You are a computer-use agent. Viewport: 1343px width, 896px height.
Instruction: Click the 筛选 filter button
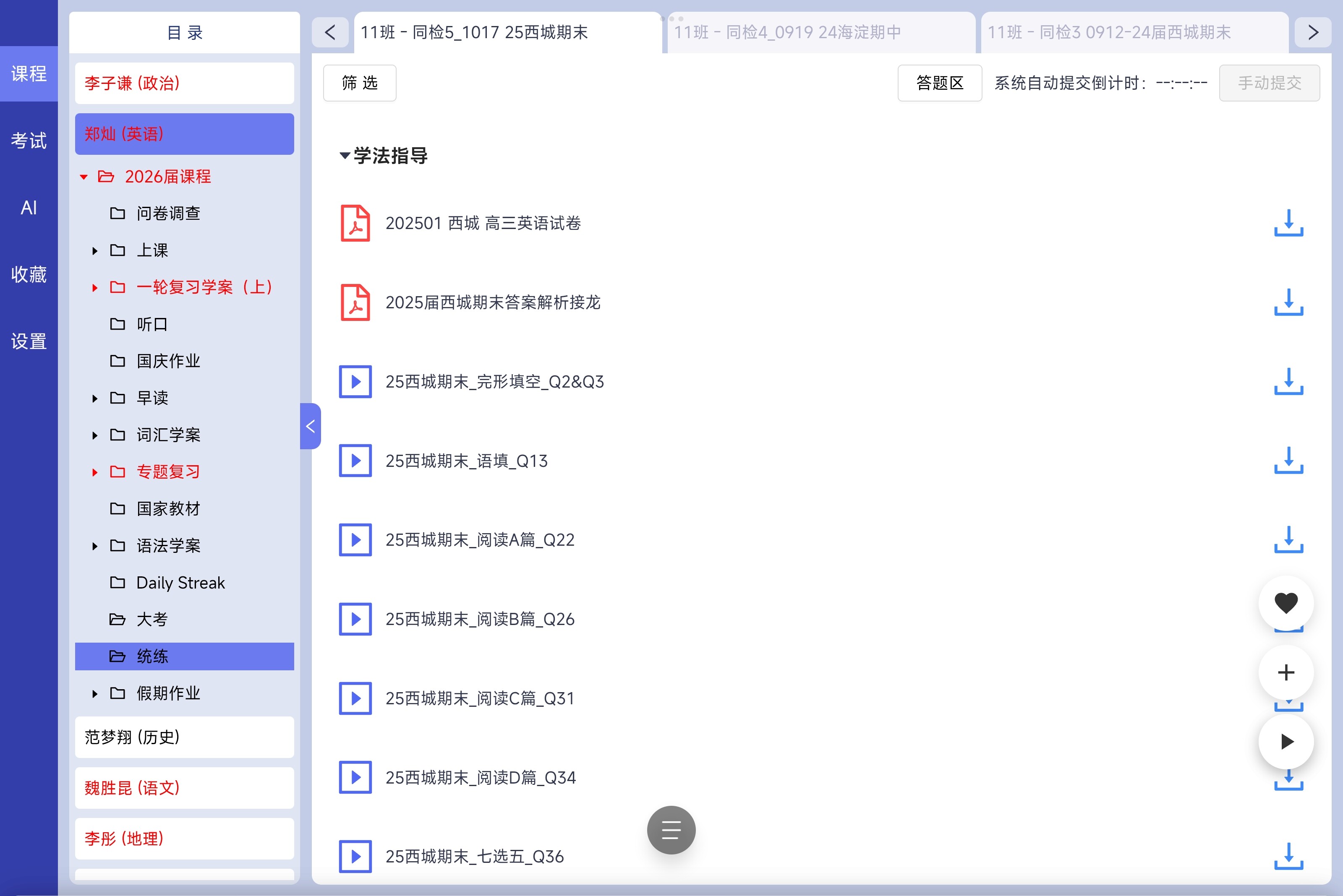pos(360,83)
